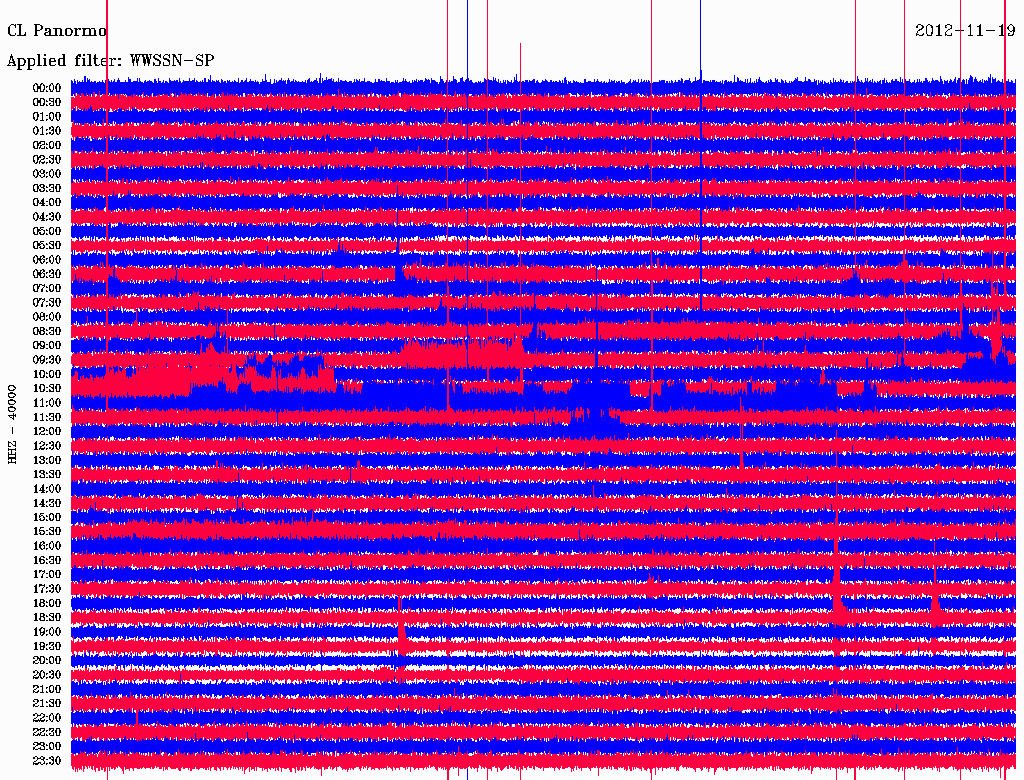
Task: Select the 06:30 time row label
Action: [x=47, y=274]
